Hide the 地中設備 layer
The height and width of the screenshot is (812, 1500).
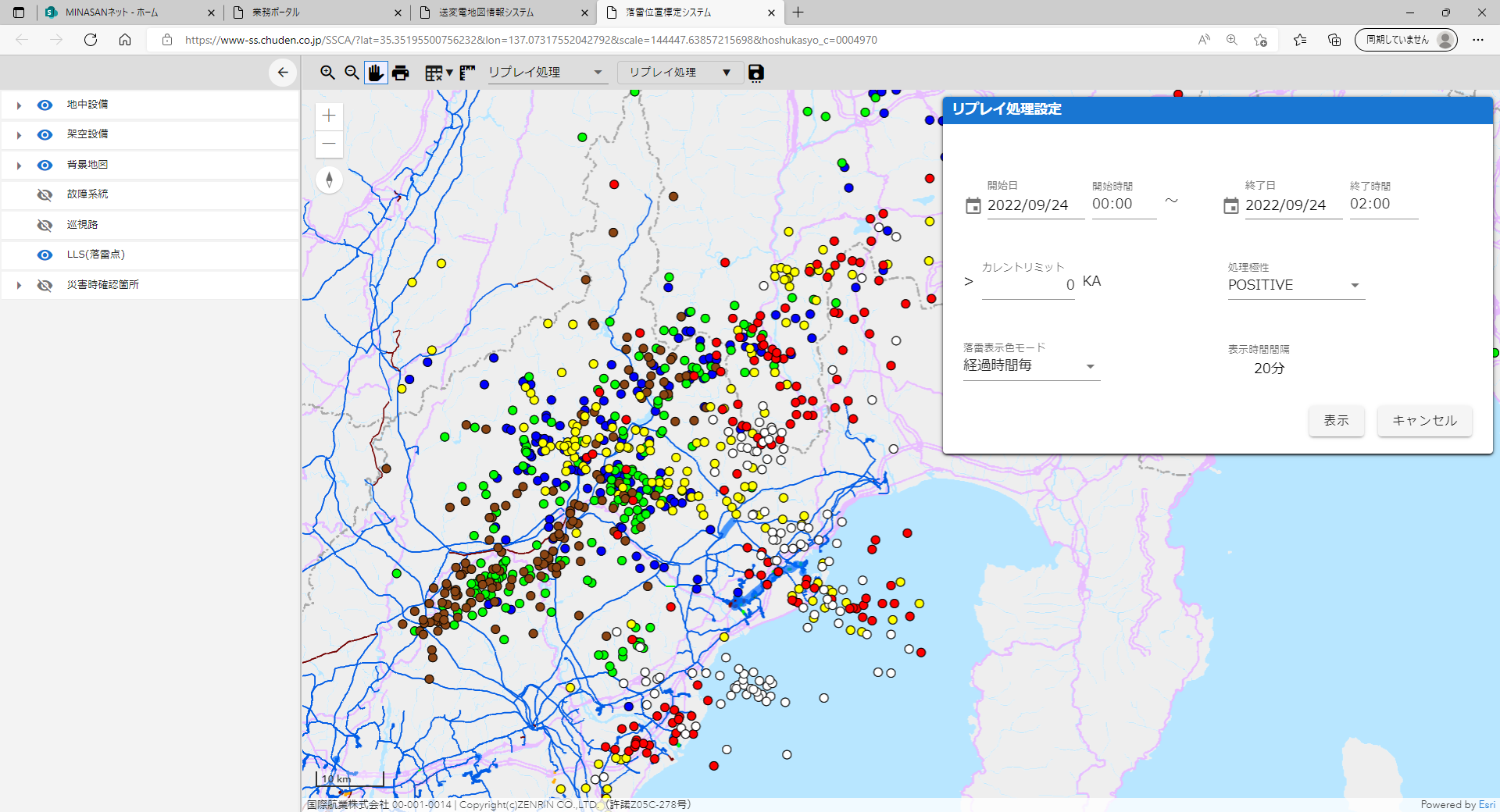[45, 105]
